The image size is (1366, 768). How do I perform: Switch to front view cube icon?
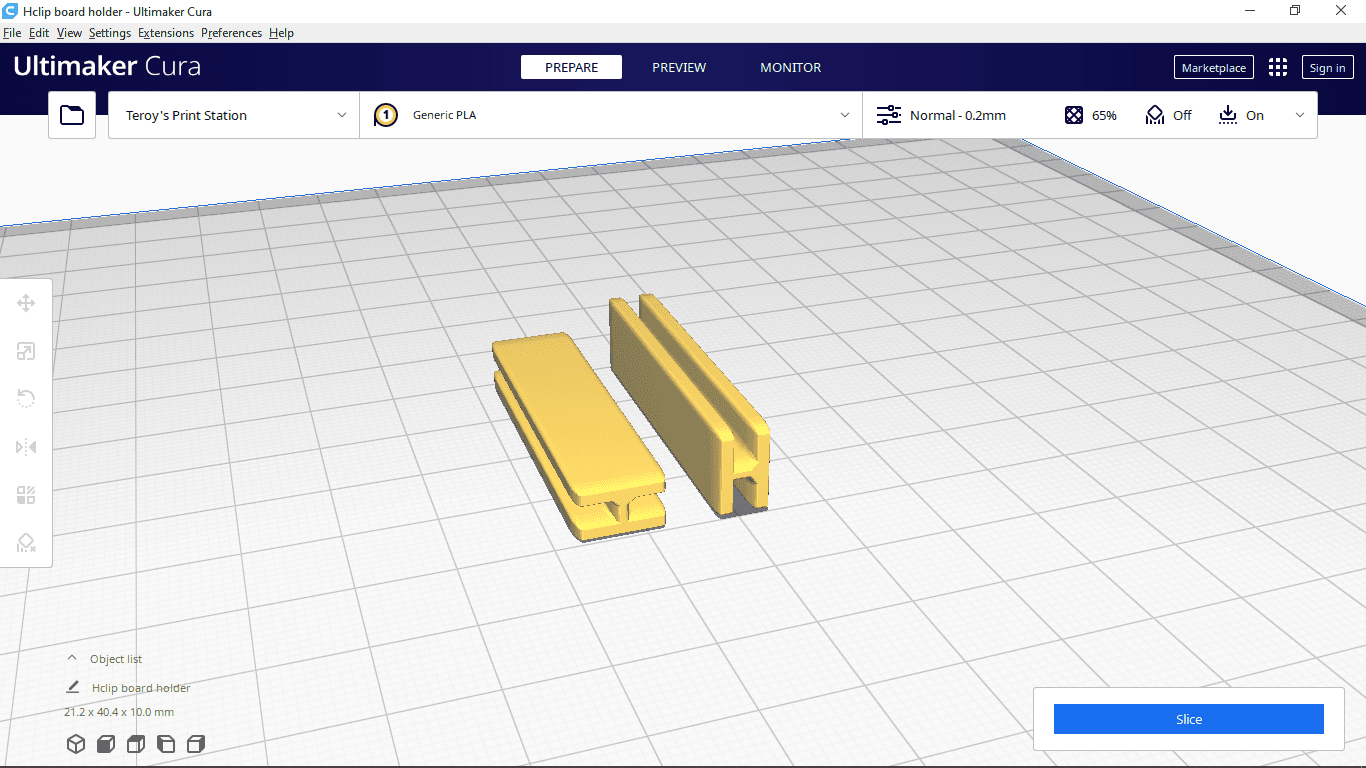point(105,744)
